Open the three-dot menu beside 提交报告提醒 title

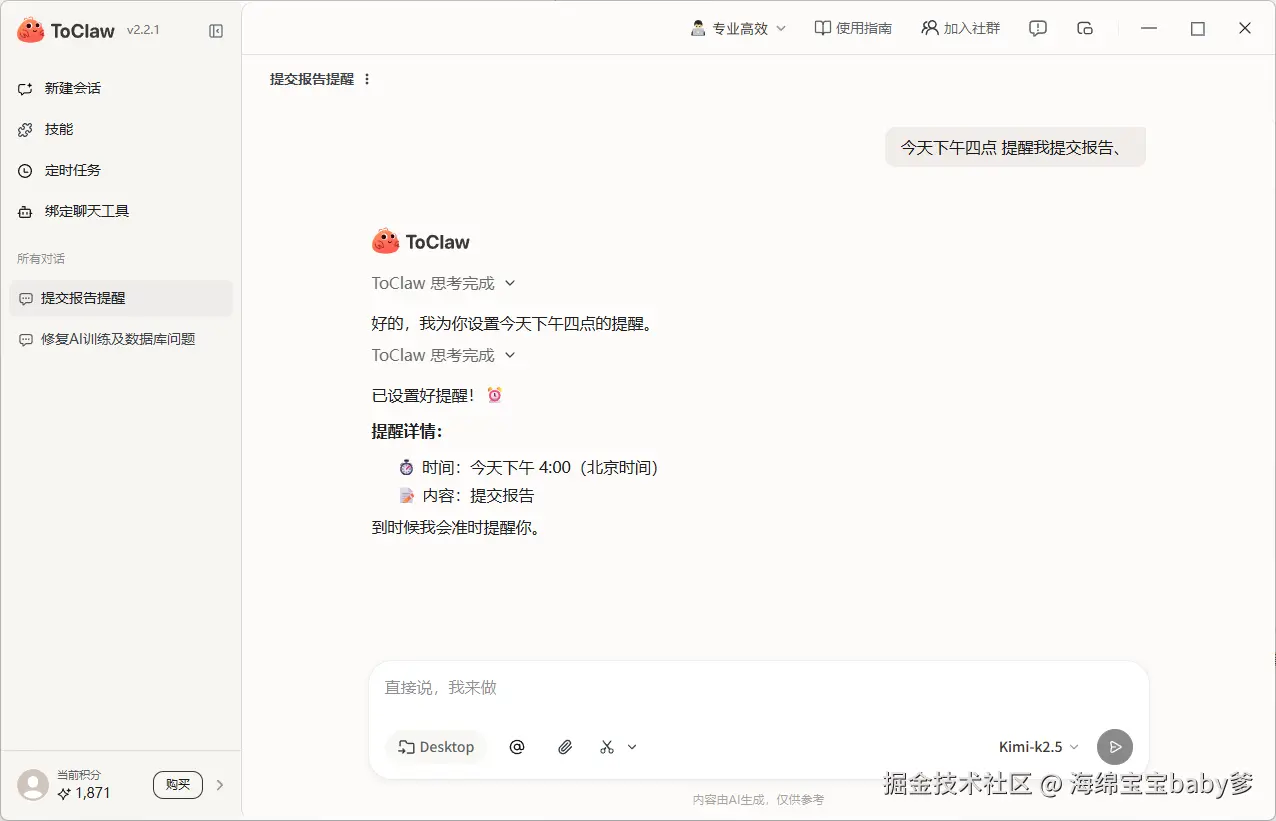(x=367, y=79)
